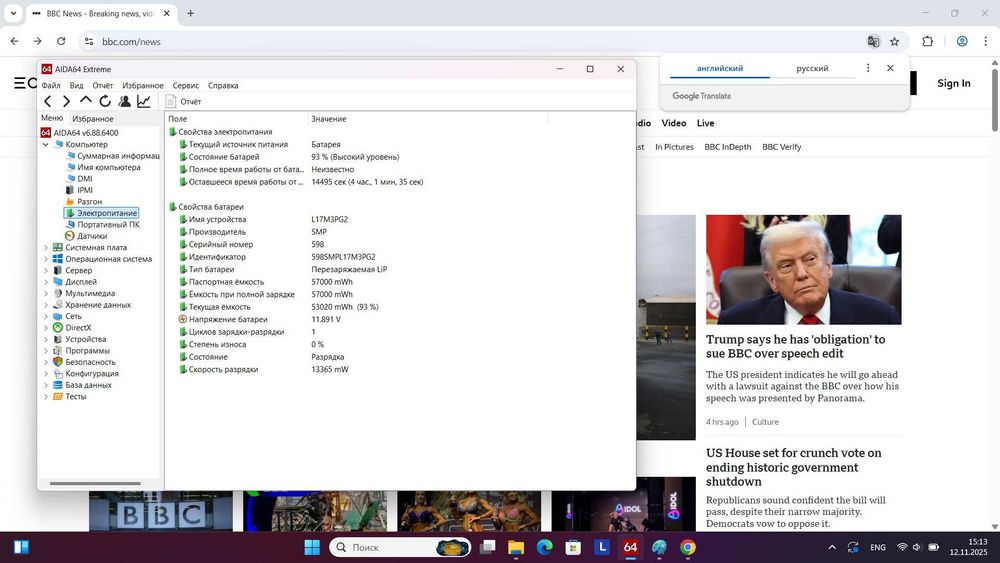Select База данных tree item
The image size is (1000, 563).
pyautogui.click(x=82, y=385)
